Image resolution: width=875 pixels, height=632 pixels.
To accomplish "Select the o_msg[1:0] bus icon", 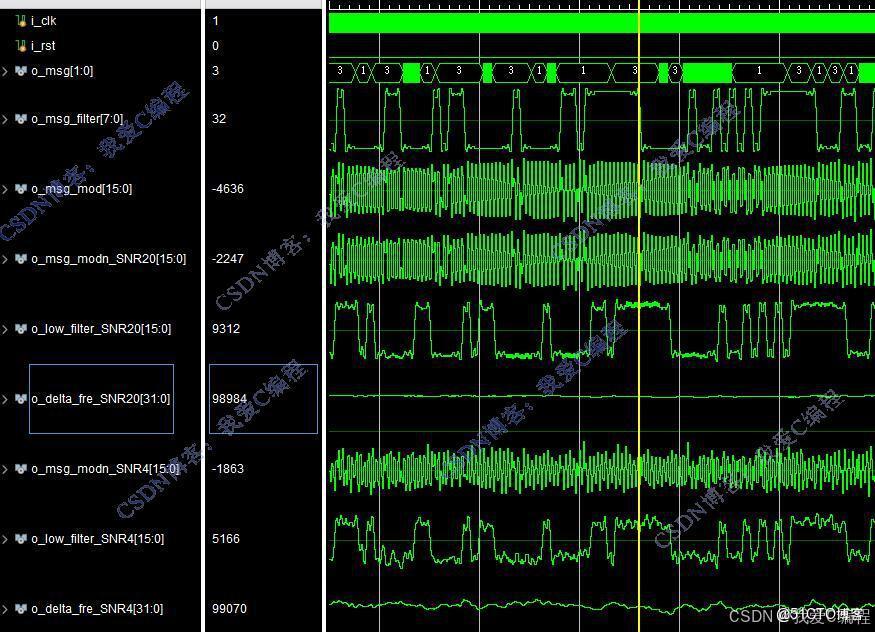I will (x=21, y=71).
